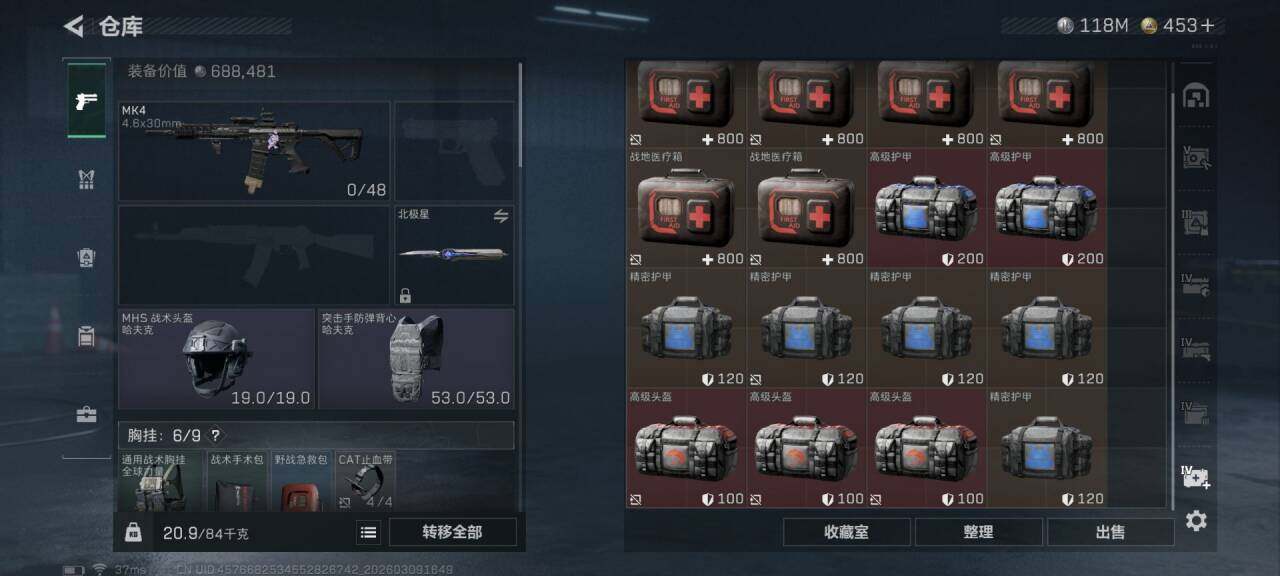
Task: Click the add storage box plus icon
Action: point(1196,477)
